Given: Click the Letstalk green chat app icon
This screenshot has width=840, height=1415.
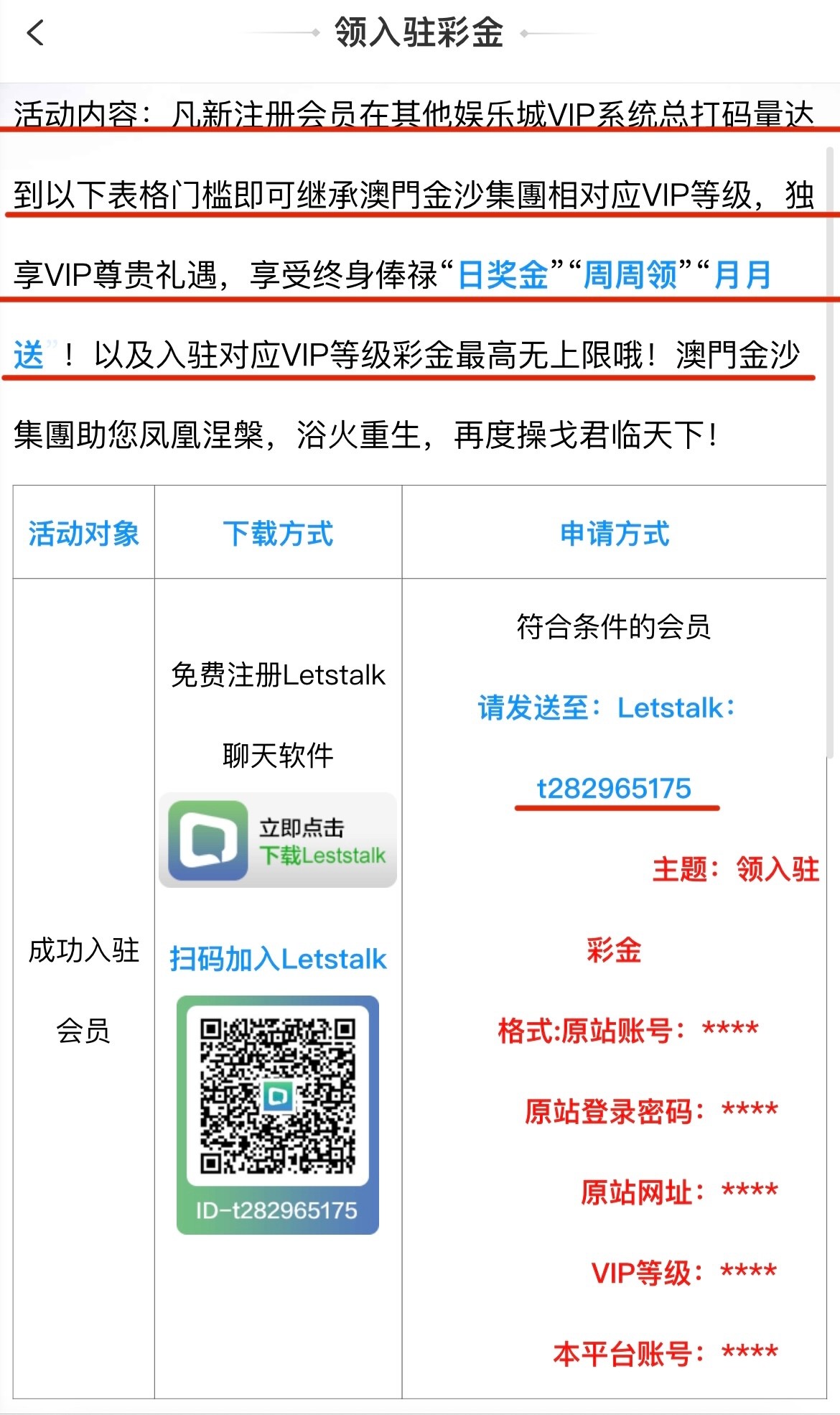Looking at the screenshot, I should 207,840.
